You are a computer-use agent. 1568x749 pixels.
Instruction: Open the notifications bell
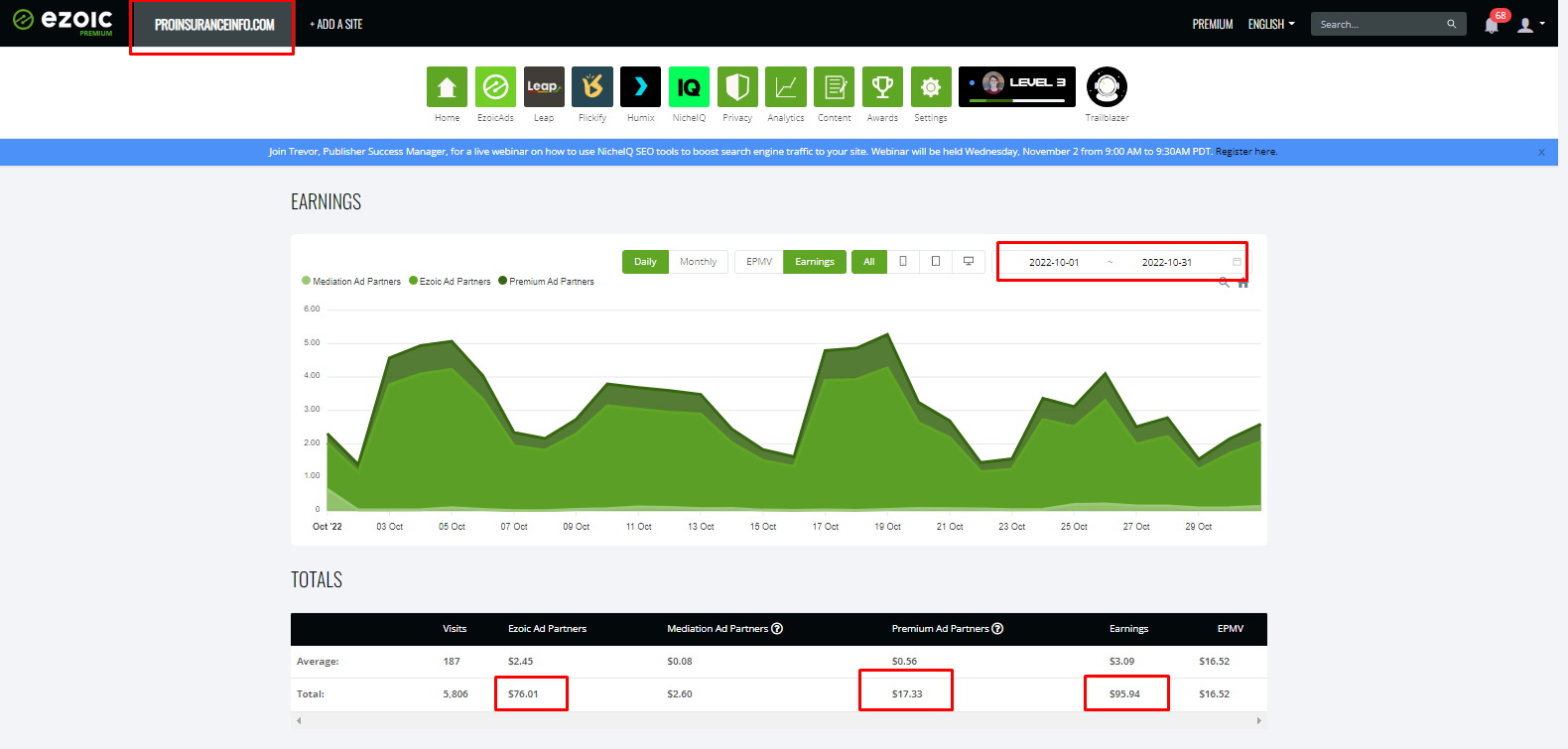click(x=1492, y=25)
